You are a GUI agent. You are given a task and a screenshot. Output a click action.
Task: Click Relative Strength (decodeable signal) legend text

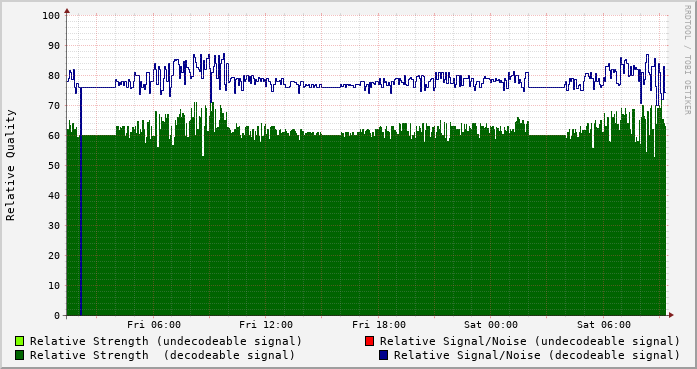(162, 355)
